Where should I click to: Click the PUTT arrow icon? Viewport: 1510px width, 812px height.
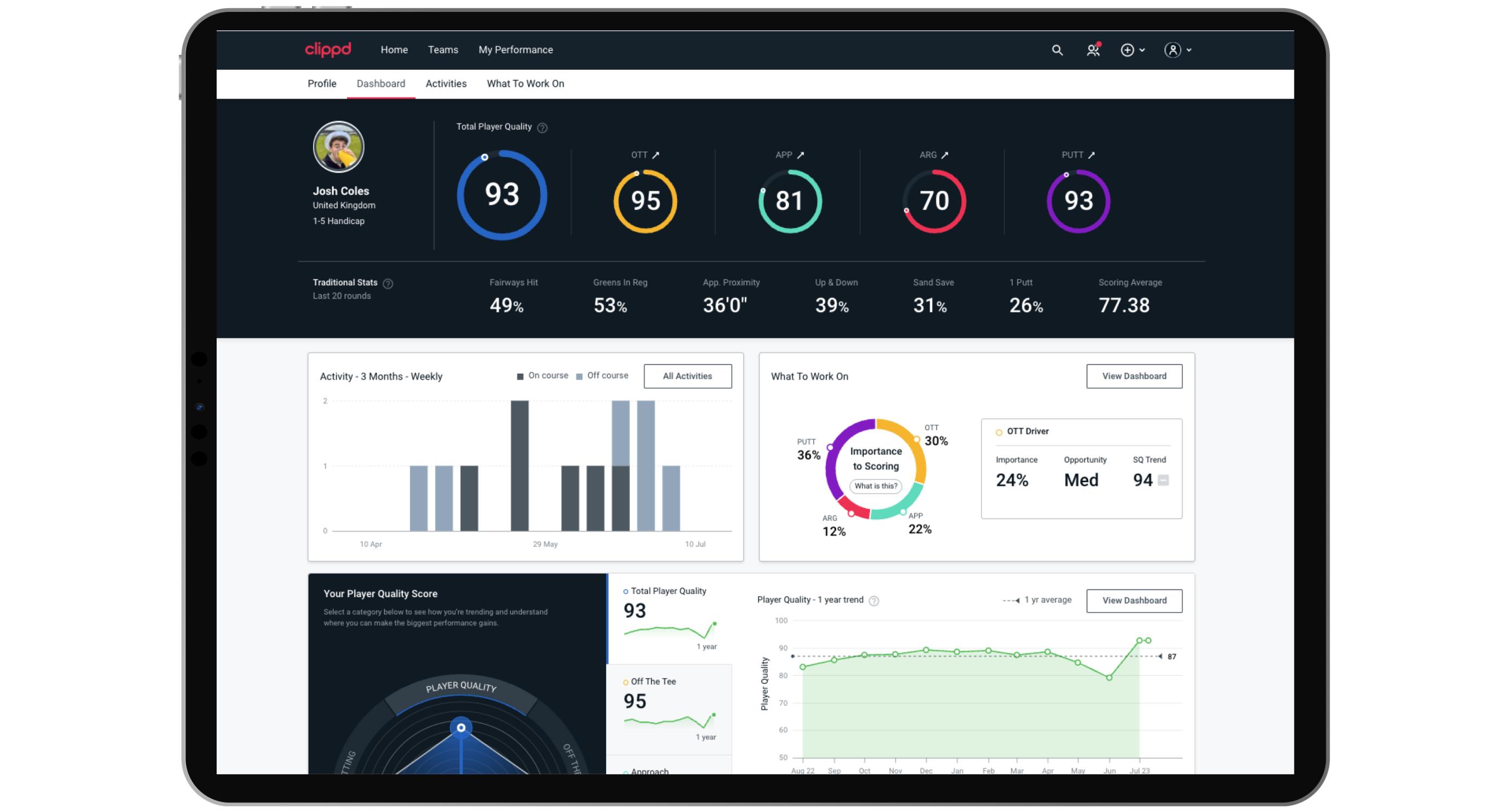[1091, 155]
